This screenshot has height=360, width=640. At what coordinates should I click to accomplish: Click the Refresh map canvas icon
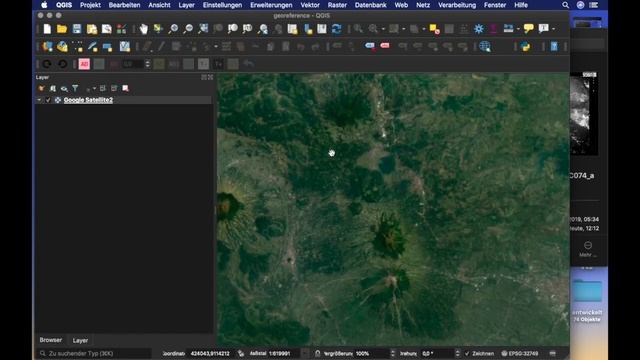coord(337,29)
